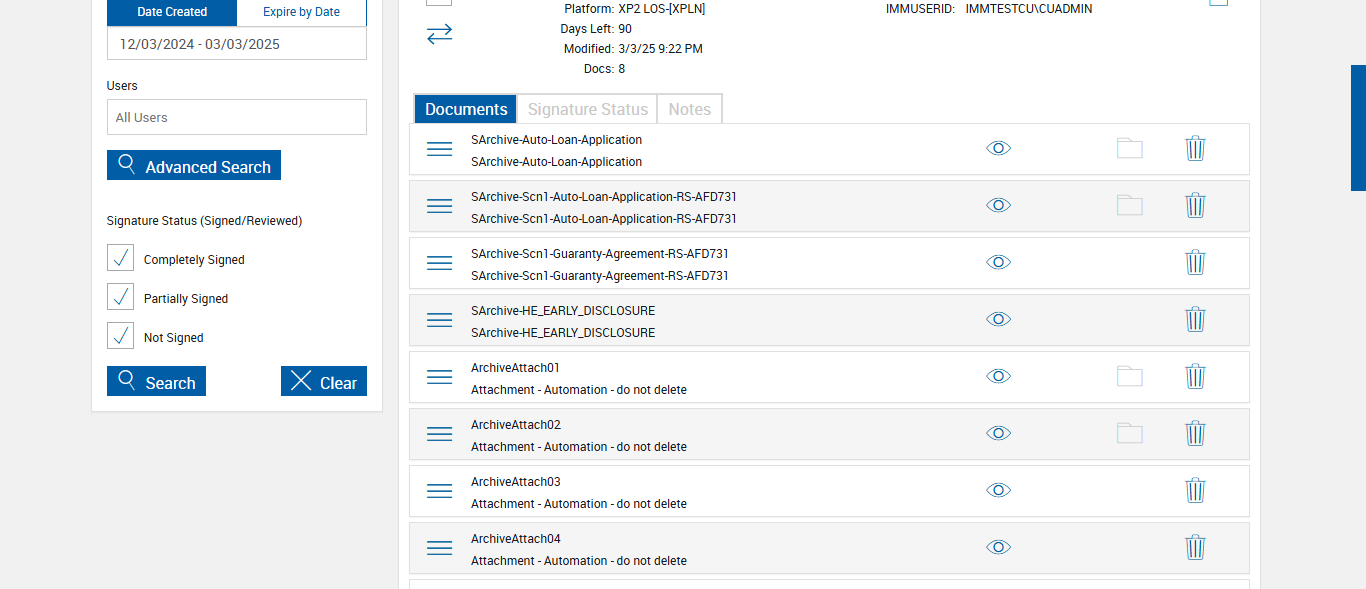This screenshot has height=589, width=1366.
Task: View SArchive-Scn1-Guaranty-Agreement-RS-AFD731 with eye icon
Action: (x=998, y=262)
